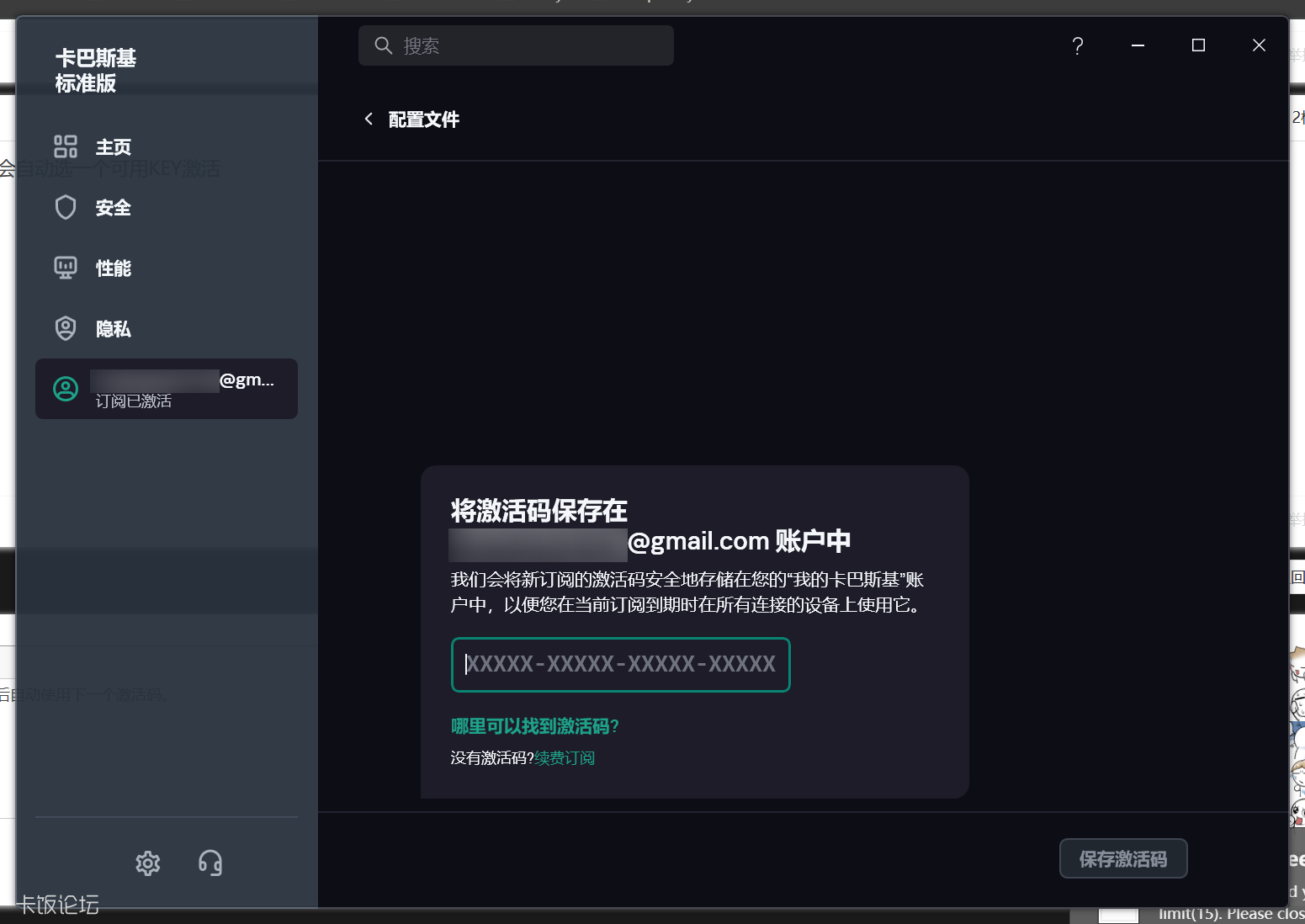Click the 搜索 search input bar

[x=516, y=45]
